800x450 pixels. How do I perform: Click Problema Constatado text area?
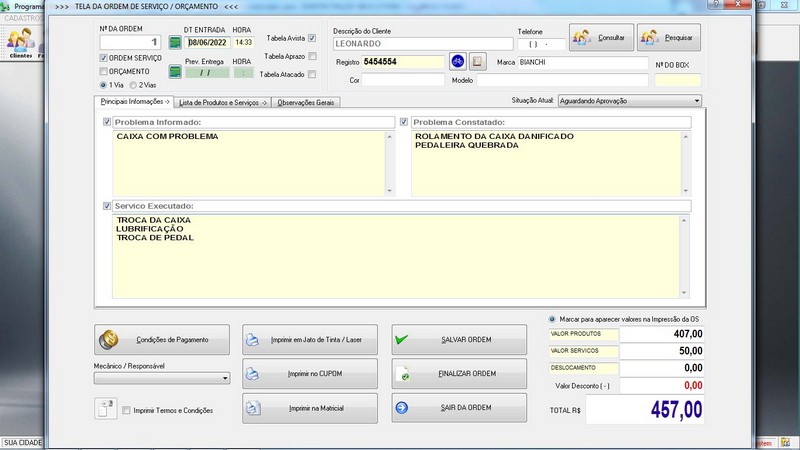tap(546, 163)
